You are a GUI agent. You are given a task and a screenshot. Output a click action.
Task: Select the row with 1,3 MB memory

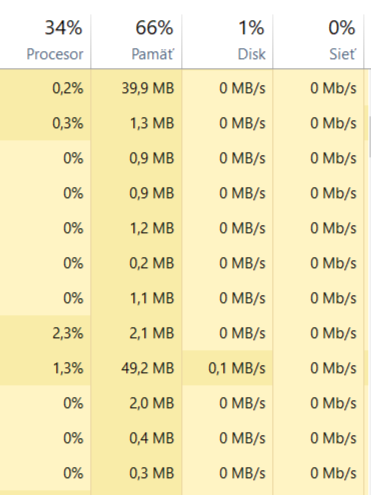[x=184, y=123]
